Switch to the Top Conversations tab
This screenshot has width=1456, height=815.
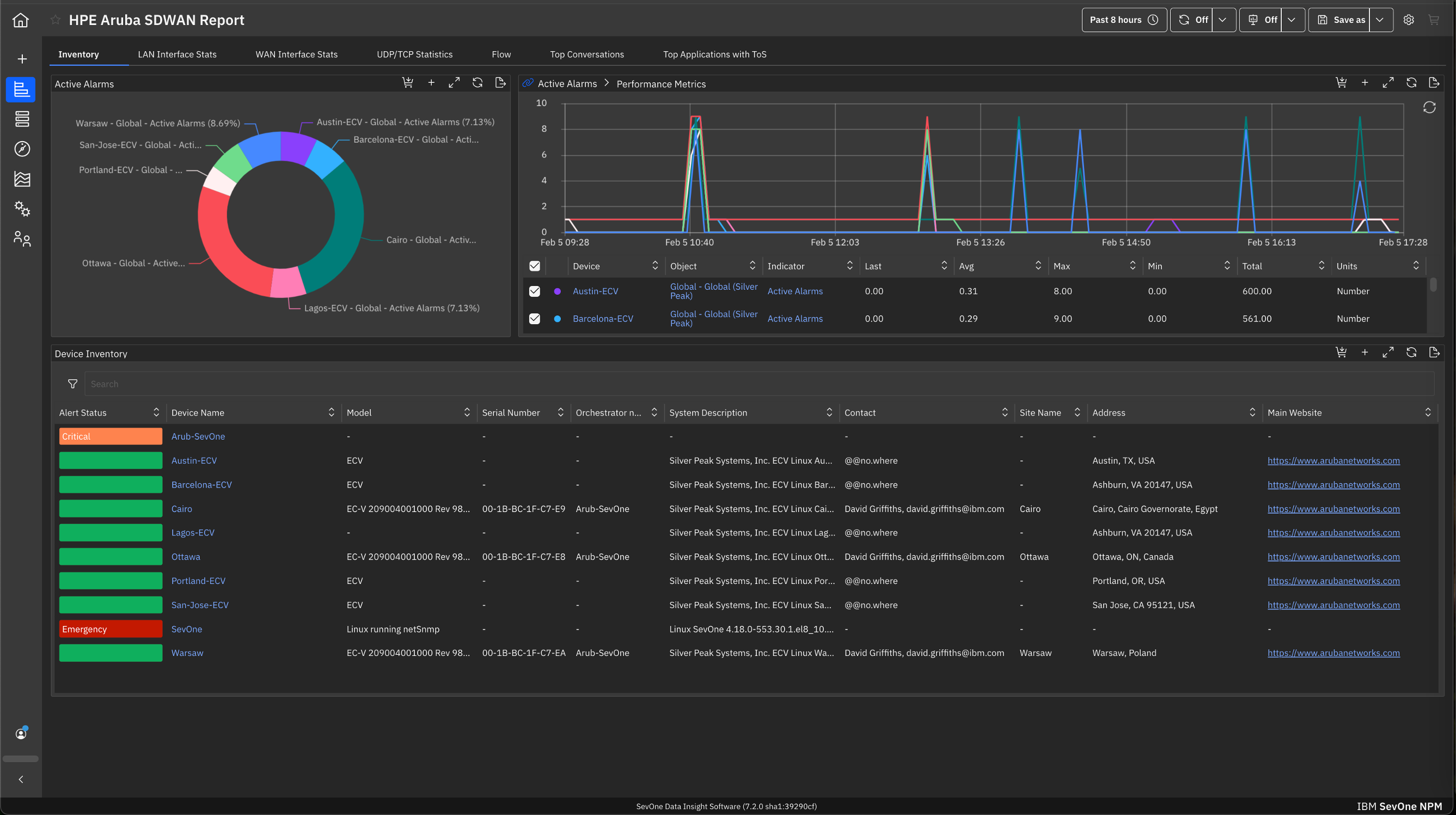click(586, 54)
